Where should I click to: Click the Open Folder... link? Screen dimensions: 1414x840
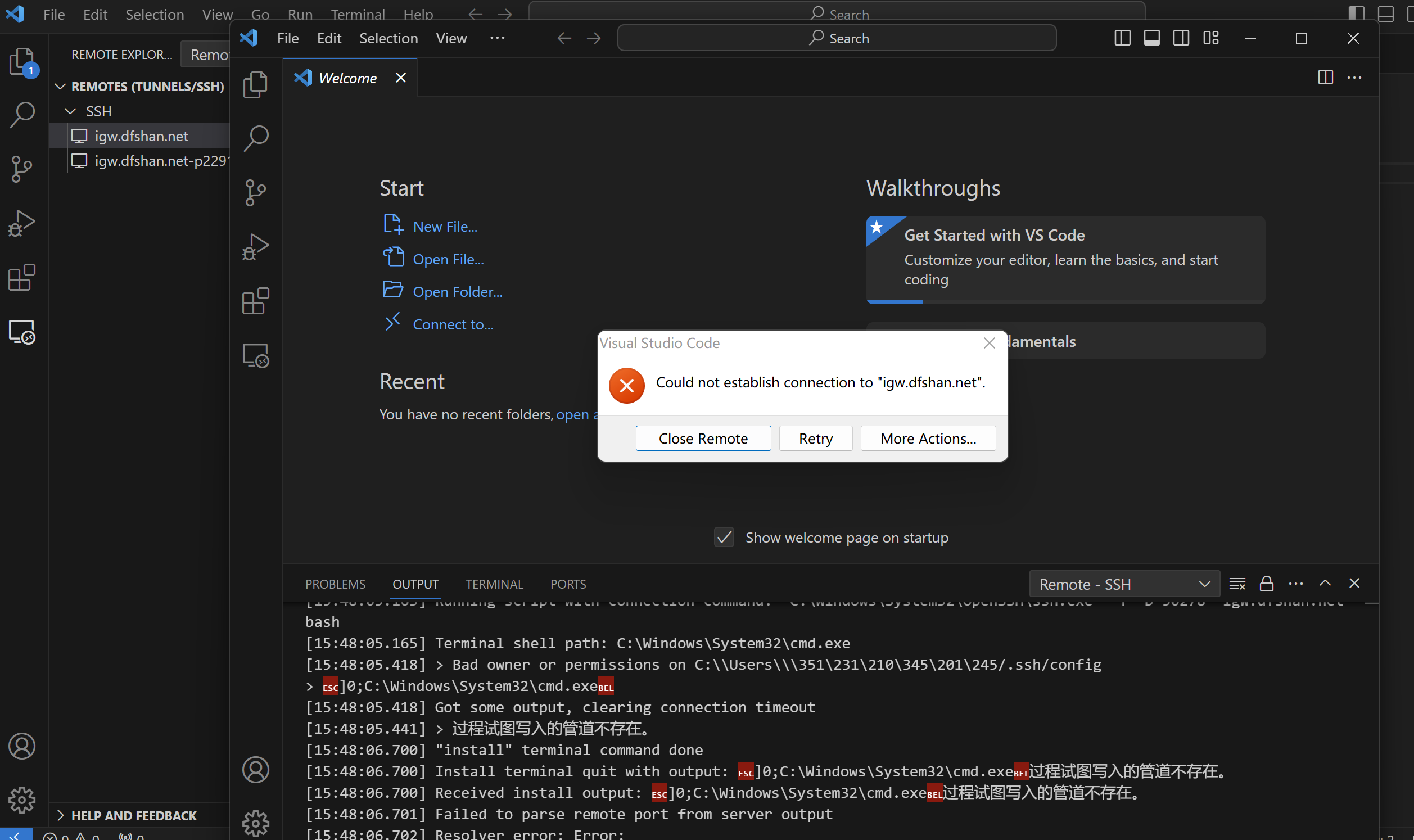tap(457, 291)
